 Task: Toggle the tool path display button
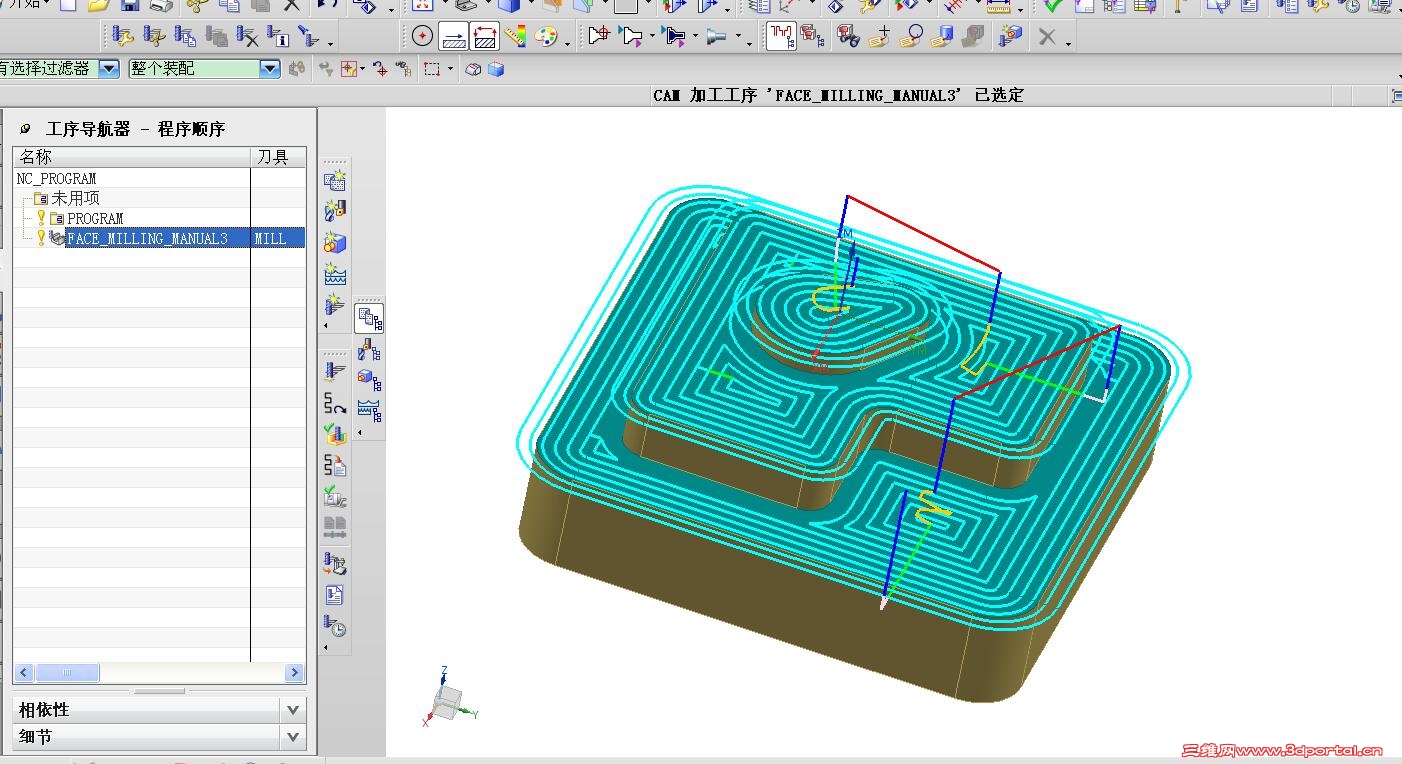(x=781, y=37)
